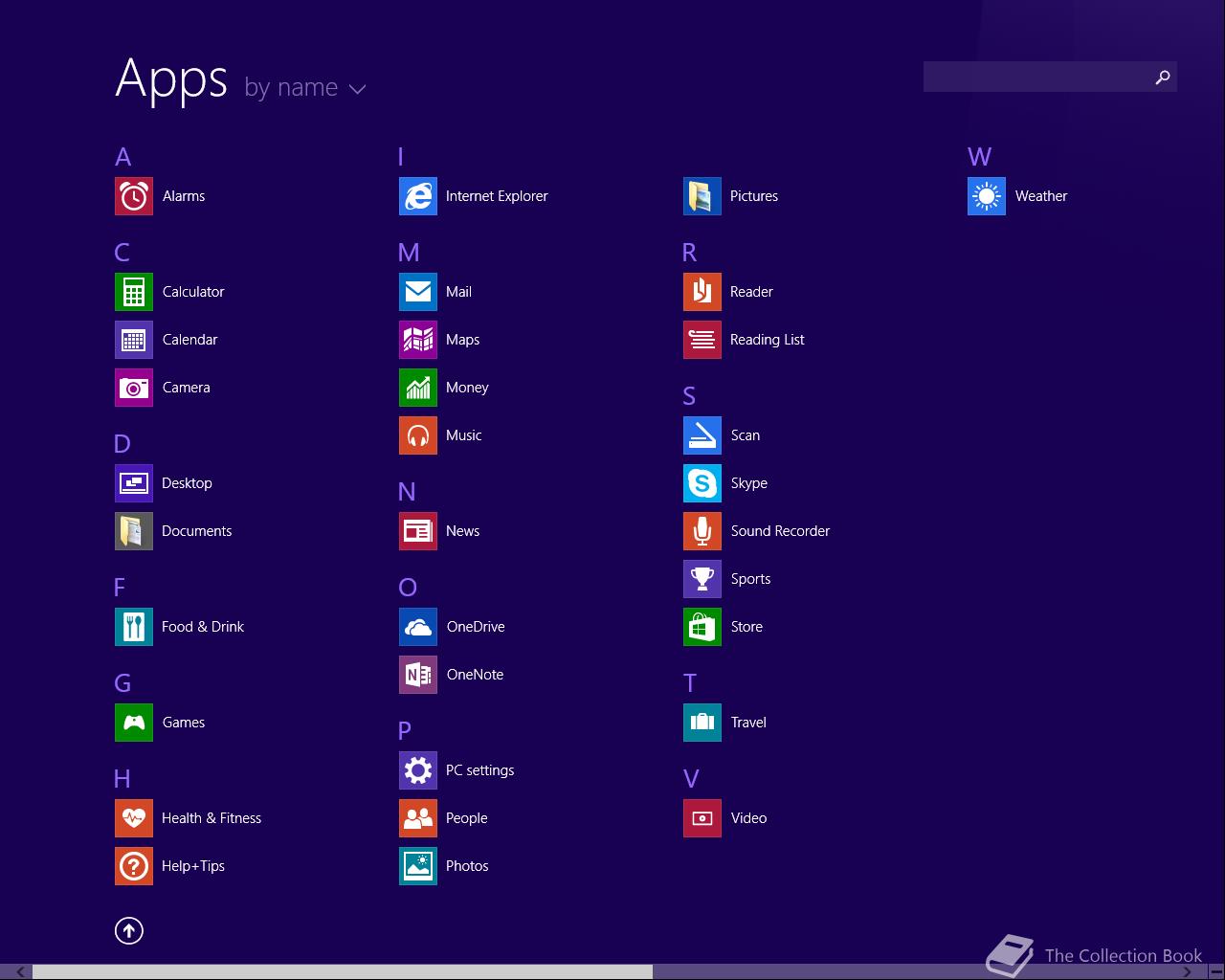Screen dimensions: 1225x980
Task: Open the Weather sun icon
Action: point(987,196)
